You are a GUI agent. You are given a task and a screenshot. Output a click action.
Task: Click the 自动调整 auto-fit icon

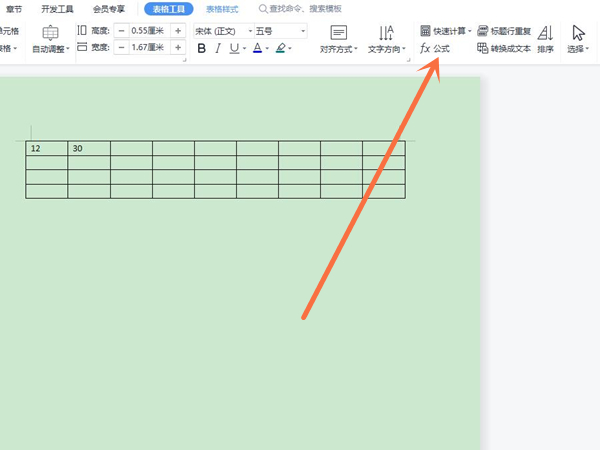50,38
